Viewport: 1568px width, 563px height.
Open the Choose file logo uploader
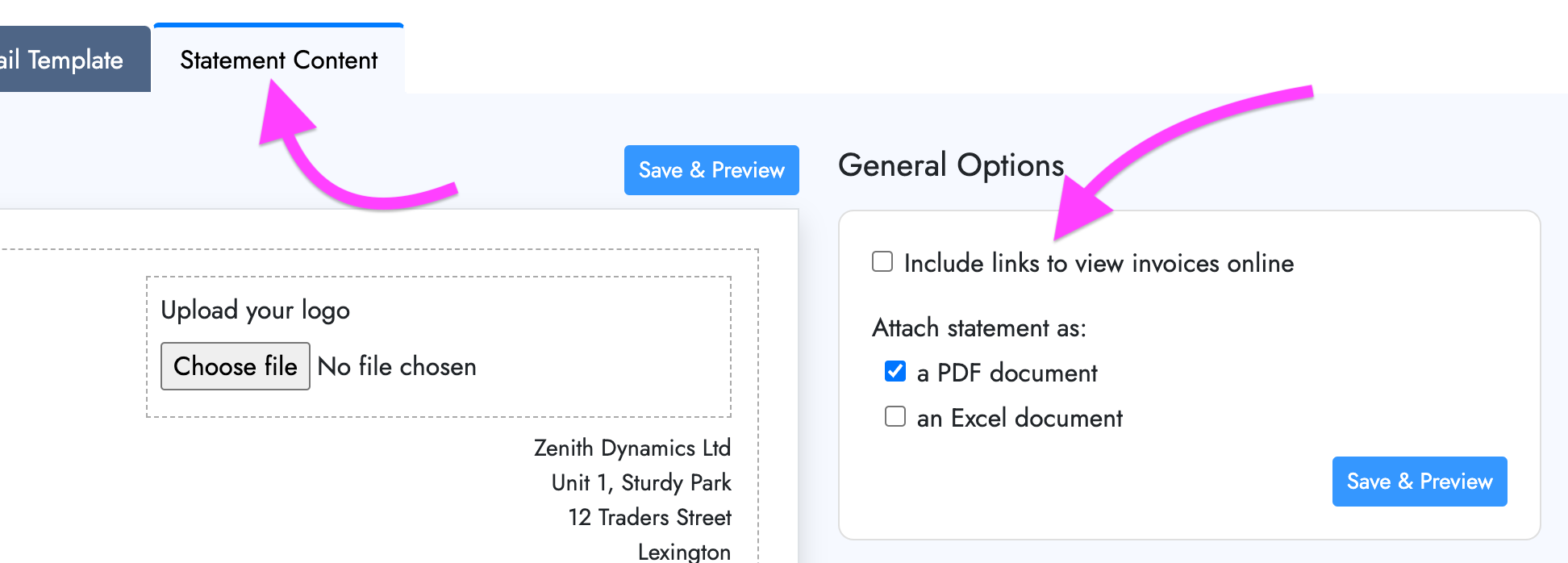[236, 366]
